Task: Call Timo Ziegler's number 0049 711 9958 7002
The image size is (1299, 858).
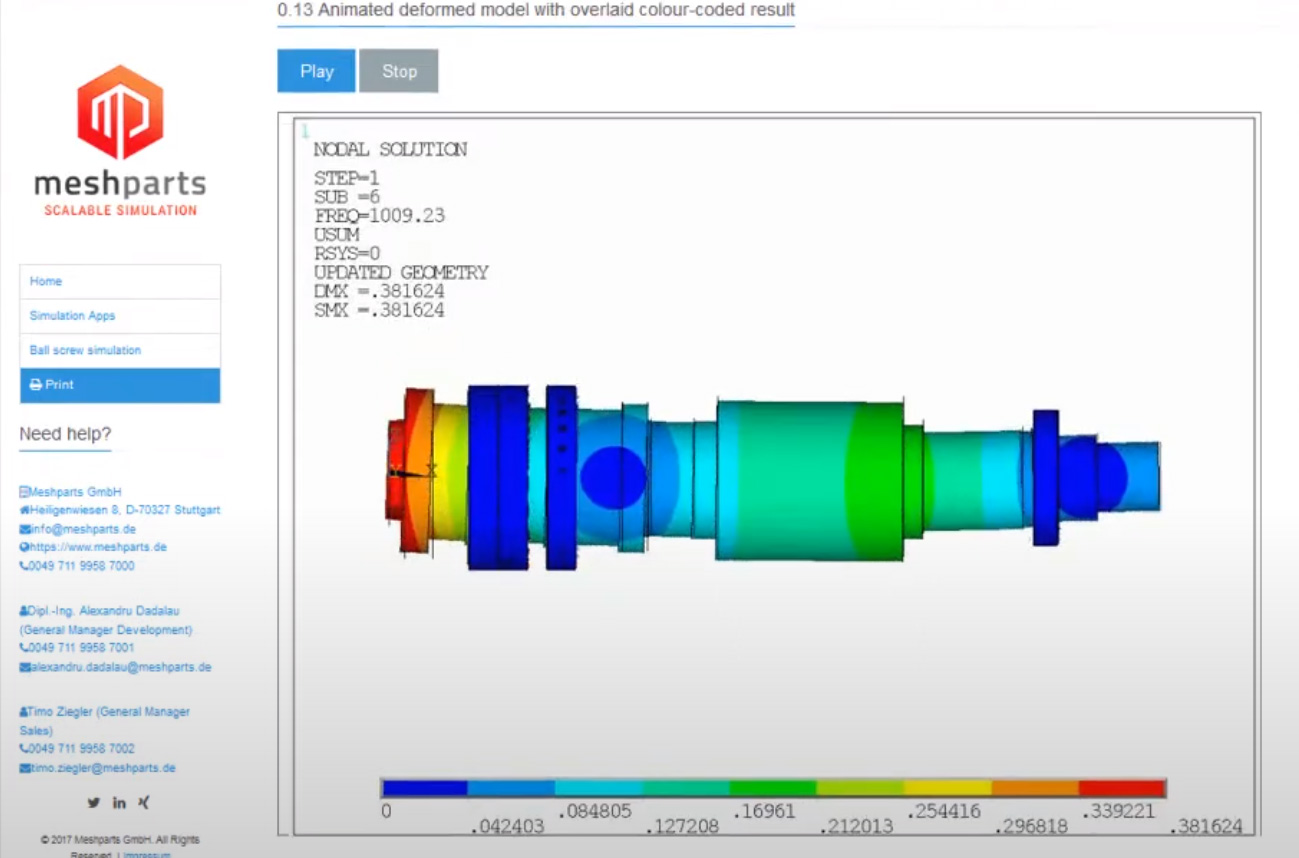Action: click(x=81, y=748)
